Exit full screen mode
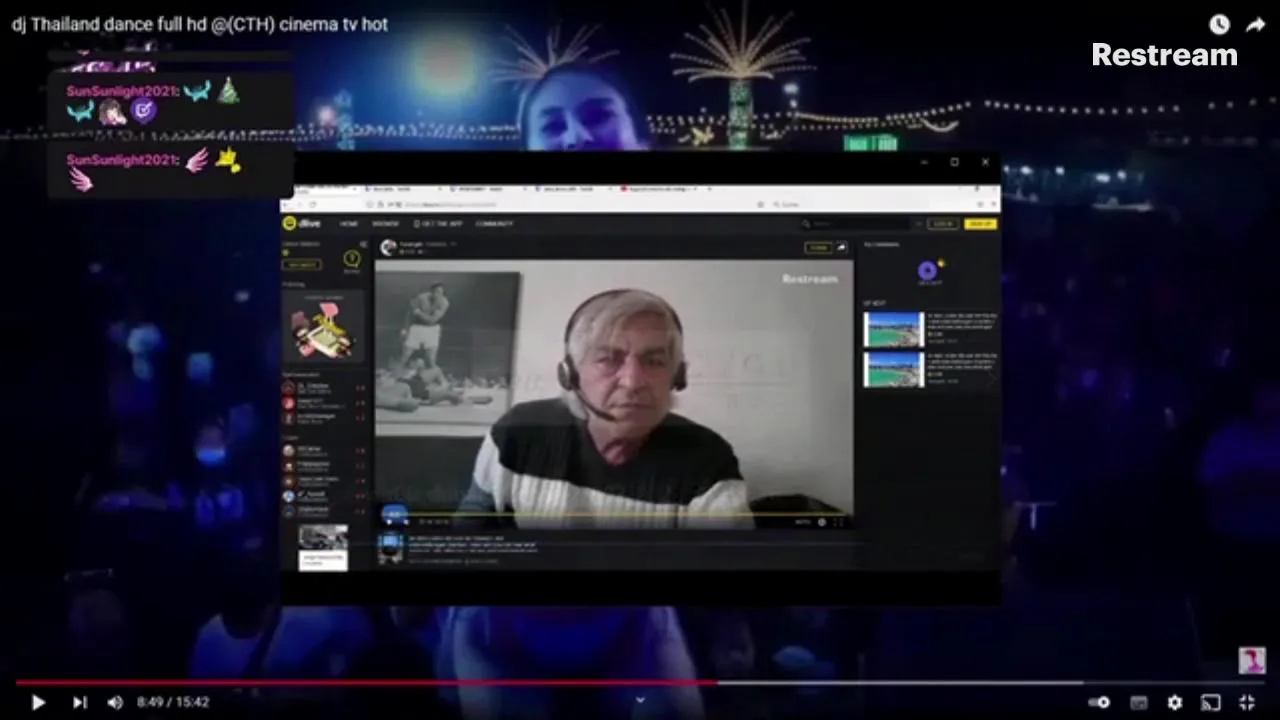 click(1247, 703)
